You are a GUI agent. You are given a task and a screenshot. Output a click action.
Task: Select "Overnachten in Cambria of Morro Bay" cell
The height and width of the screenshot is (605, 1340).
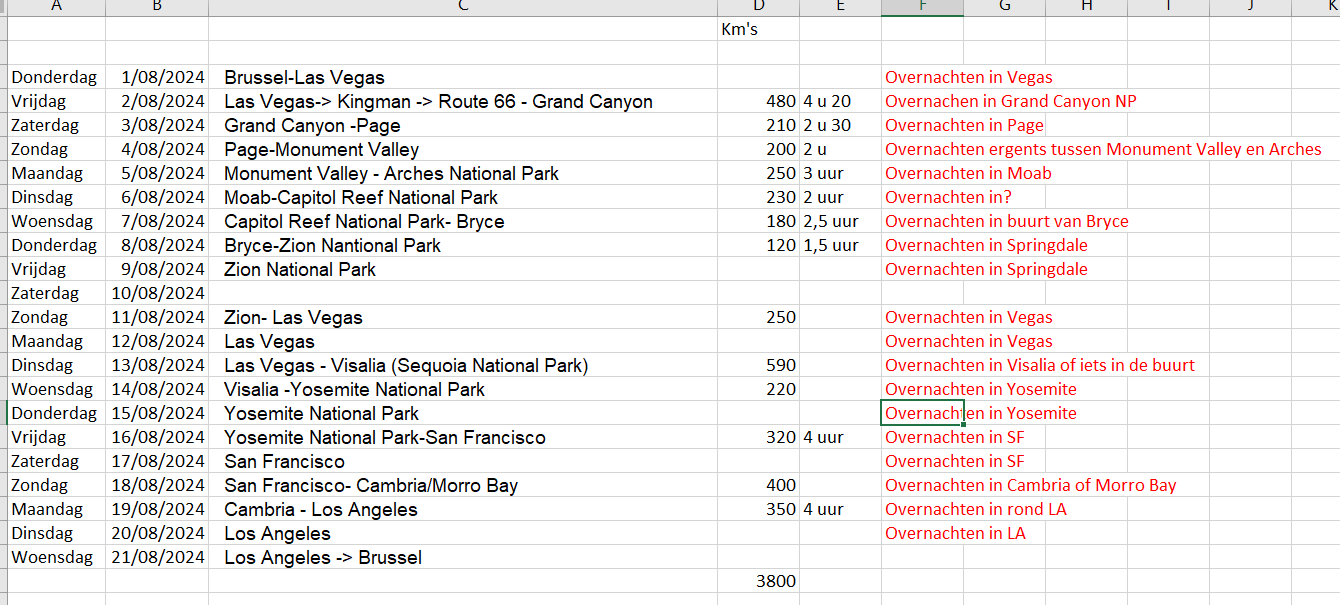[1030, 485]
